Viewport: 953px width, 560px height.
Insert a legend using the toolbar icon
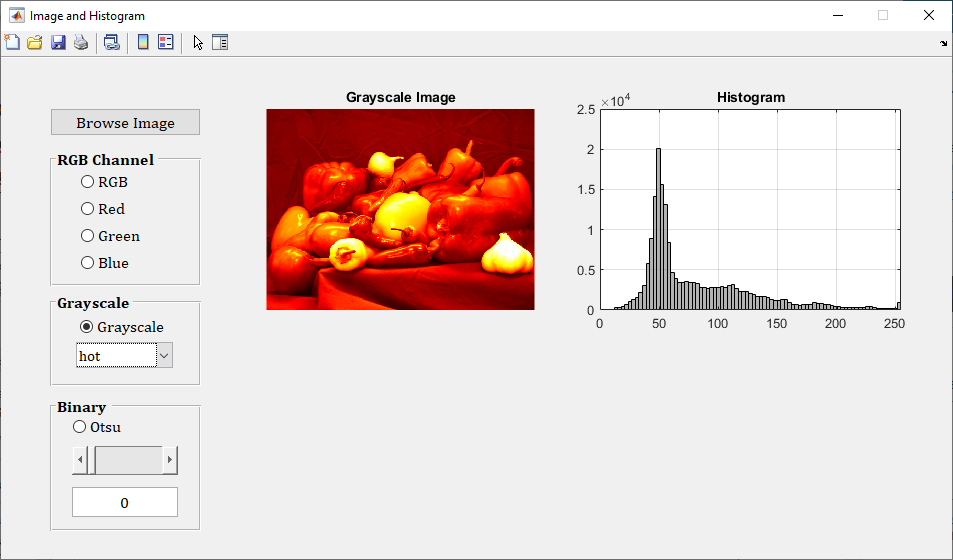pos(166,42)
